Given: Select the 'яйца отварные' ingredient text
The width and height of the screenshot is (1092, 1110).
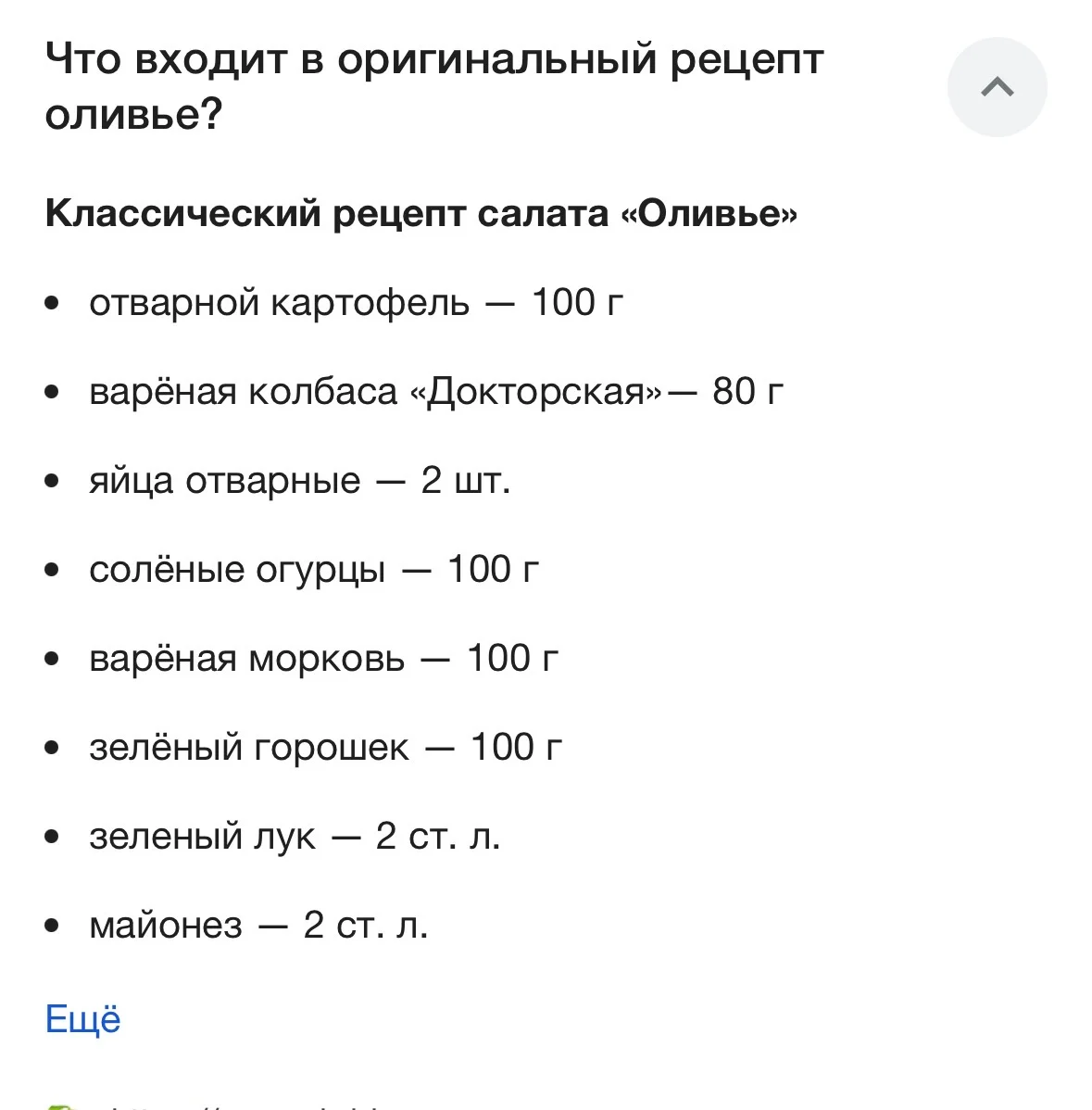Looking at the screenshot, I should pos(224,481).
